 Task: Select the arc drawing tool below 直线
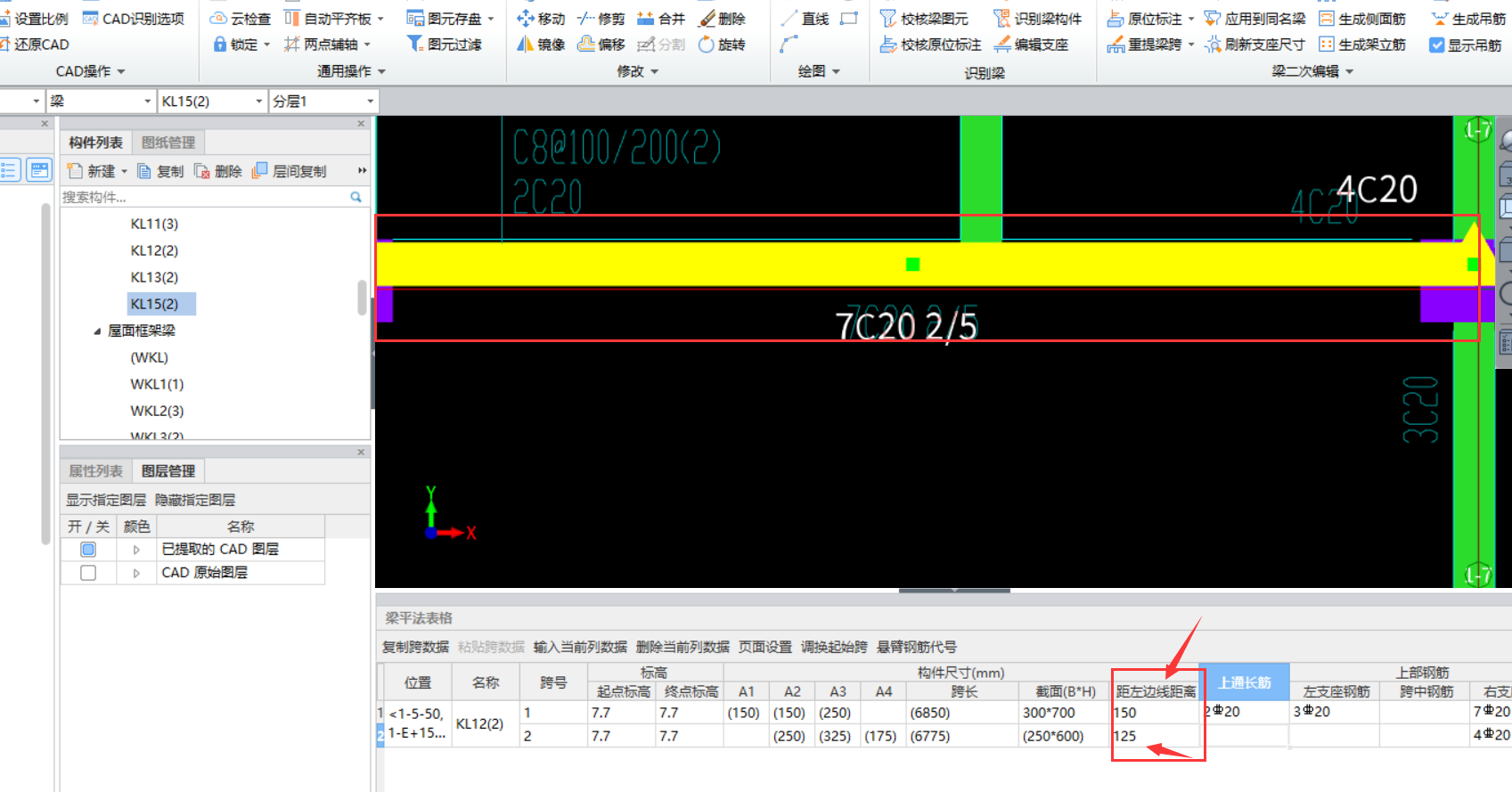(789, 44)
